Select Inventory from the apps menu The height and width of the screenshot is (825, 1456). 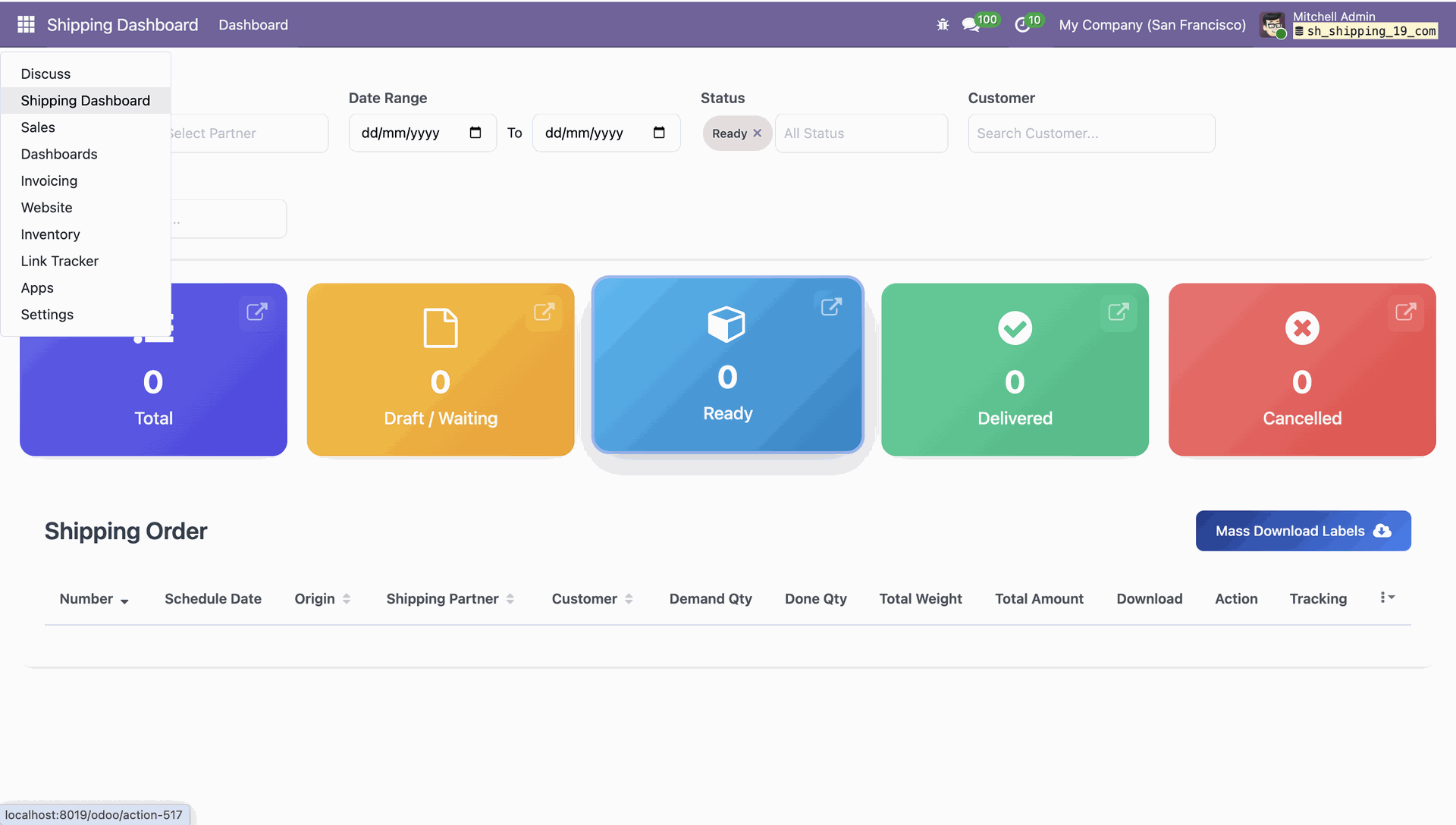click(50, 234)
